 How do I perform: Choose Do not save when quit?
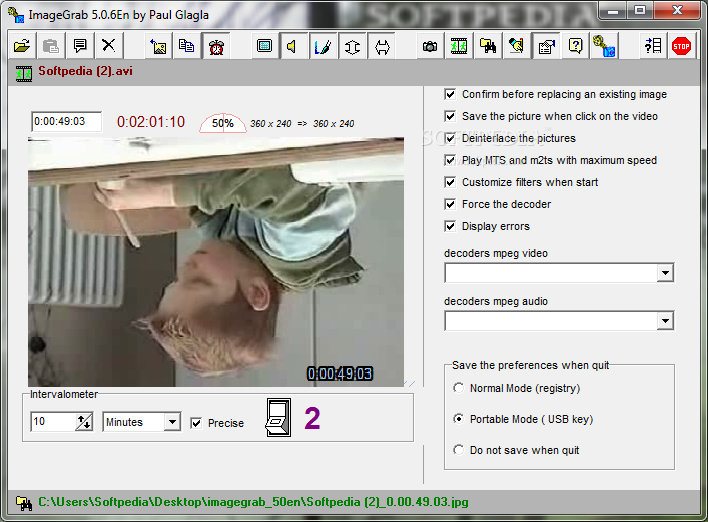click(458, 450)
